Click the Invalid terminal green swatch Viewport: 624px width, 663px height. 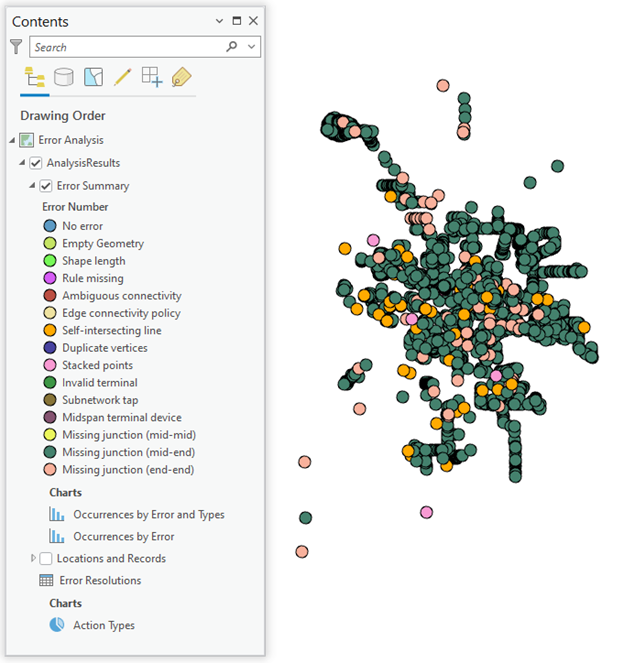[x=50, y=382]
